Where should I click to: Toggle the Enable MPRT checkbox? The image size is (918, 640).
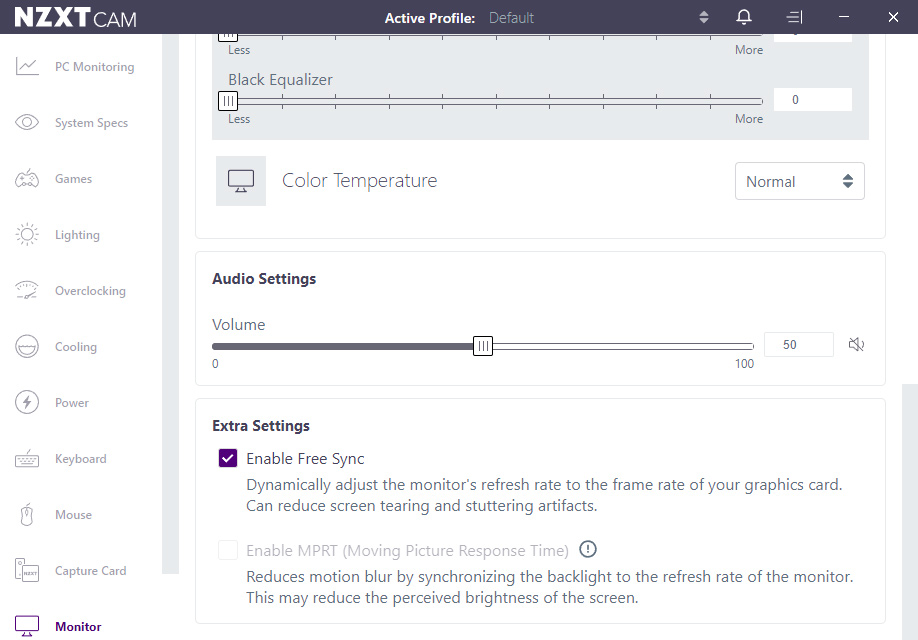point(228,550)
